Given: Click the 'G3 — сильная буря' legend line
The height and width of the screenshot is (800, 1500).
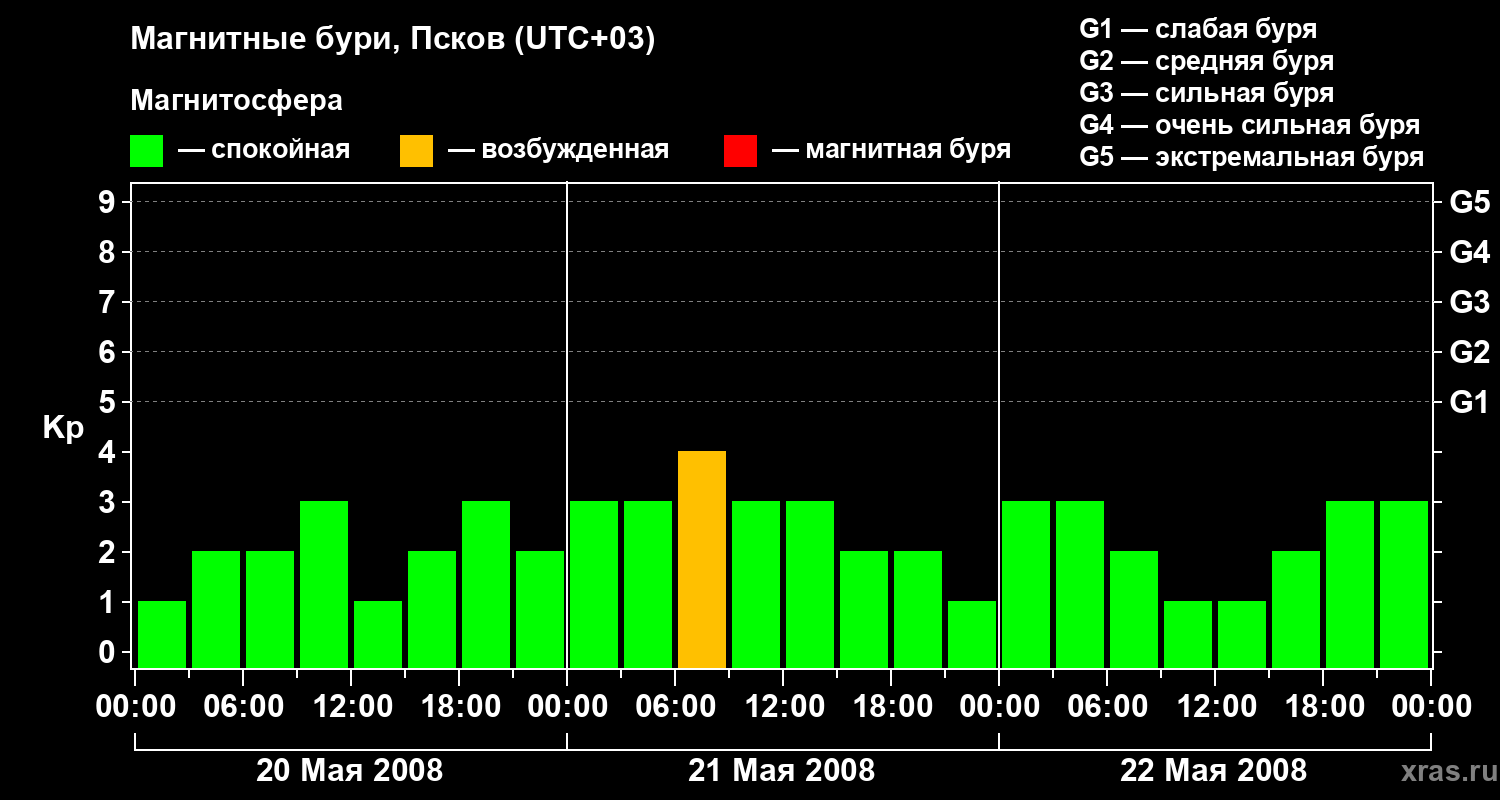Looking at the screenshot, I should pos(1206,93).
